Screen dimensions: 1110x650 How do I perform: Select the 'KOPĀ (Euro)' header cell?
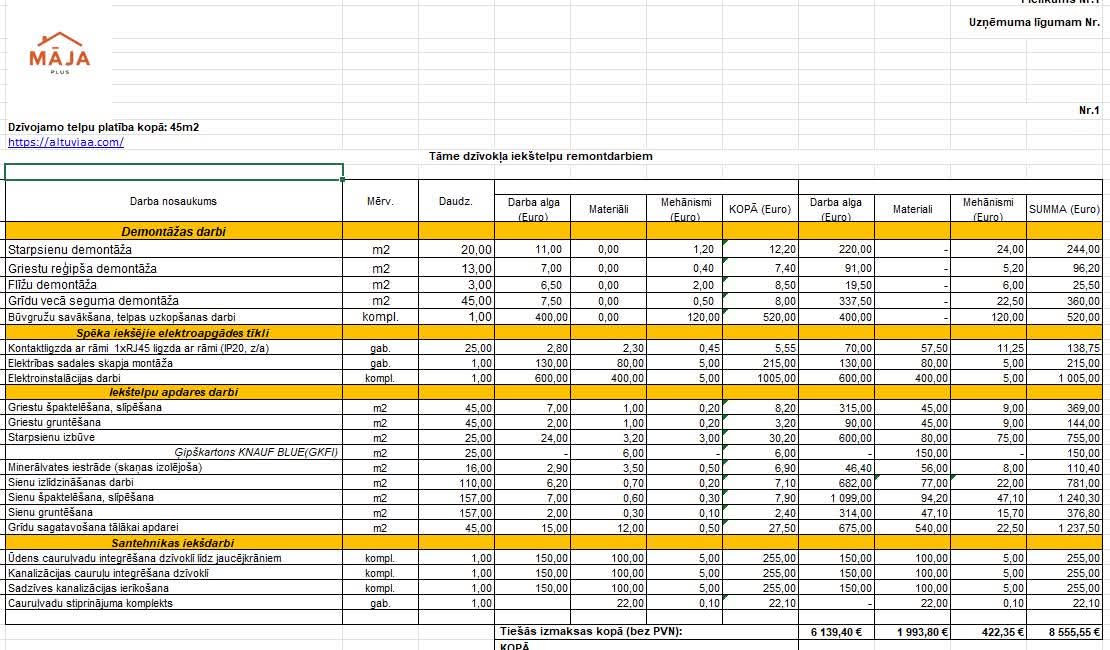(760, 209)
